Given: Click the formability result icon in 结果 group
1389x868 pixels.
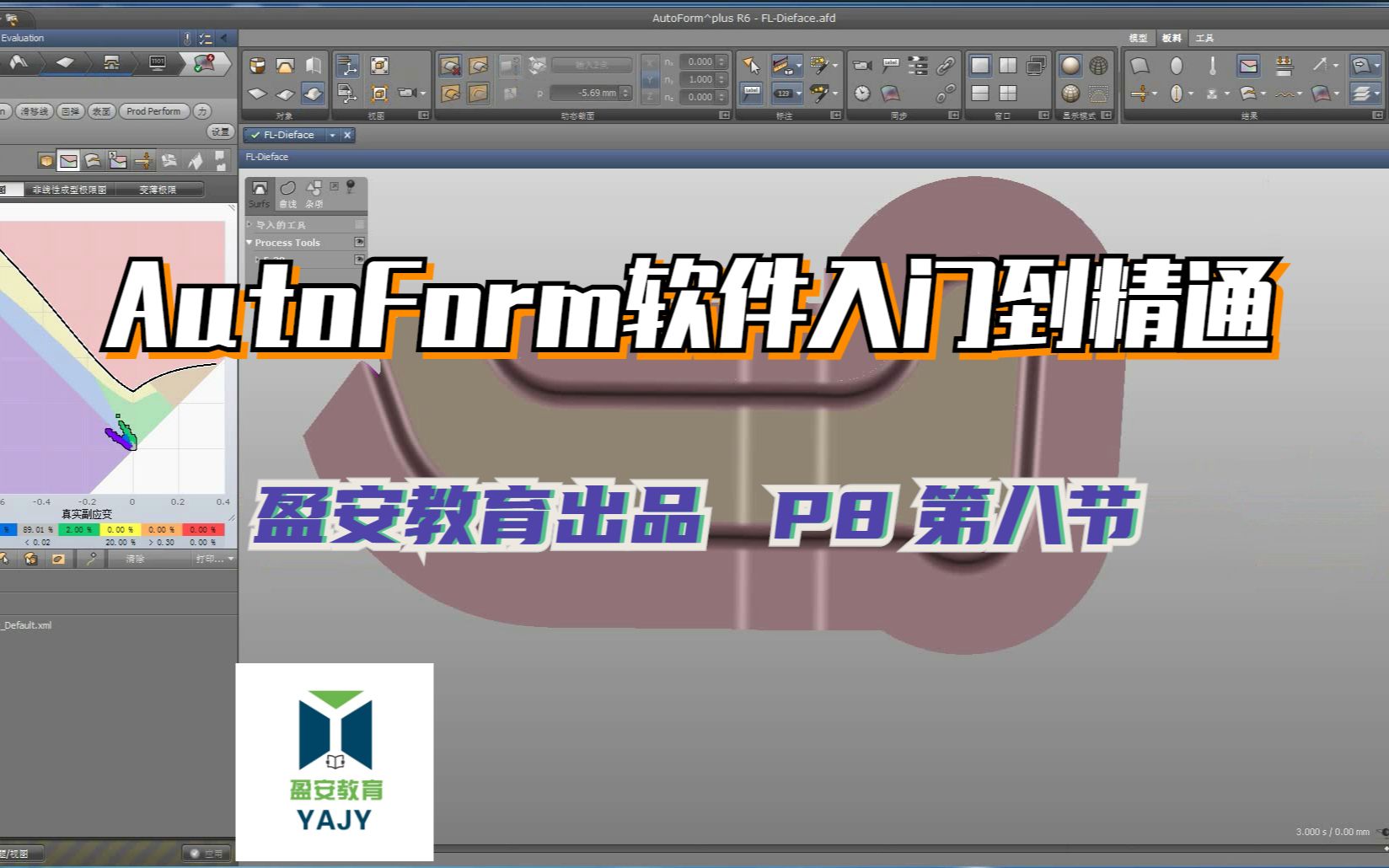Looking at the screenshot, I should tap(1248, 66).
